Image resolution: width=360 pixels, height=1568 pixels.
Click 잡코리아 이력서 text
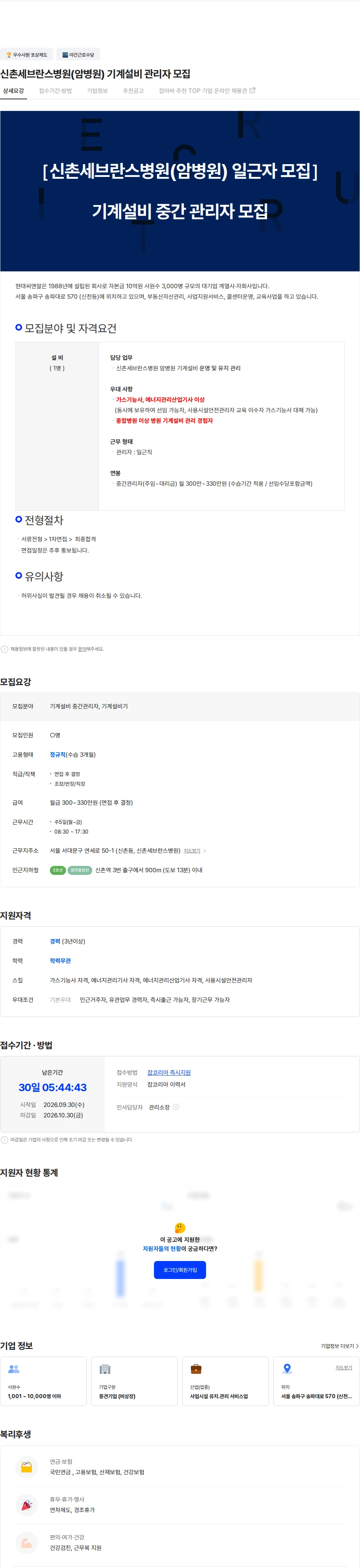[x=166, y=1085]
